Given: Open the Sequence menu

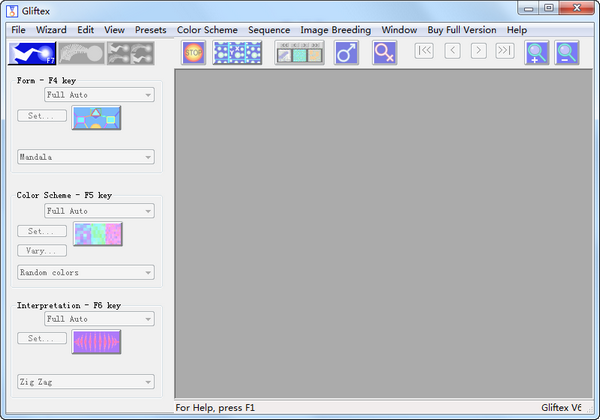Looking at the screenshot, I should tap(269, 30).
